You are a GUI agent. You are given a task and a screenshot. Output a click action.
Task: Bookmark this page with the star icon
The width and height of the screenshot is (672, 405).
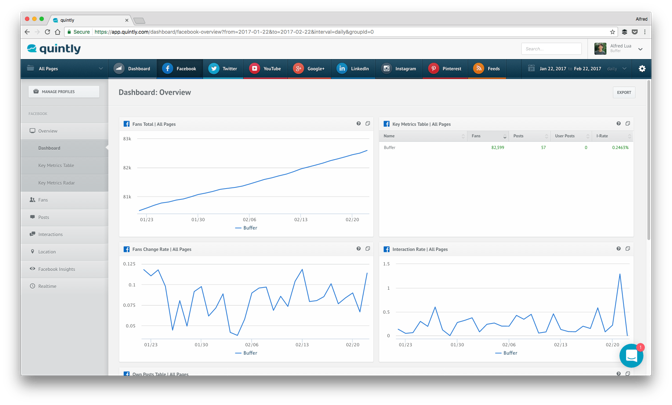point(612,32)
